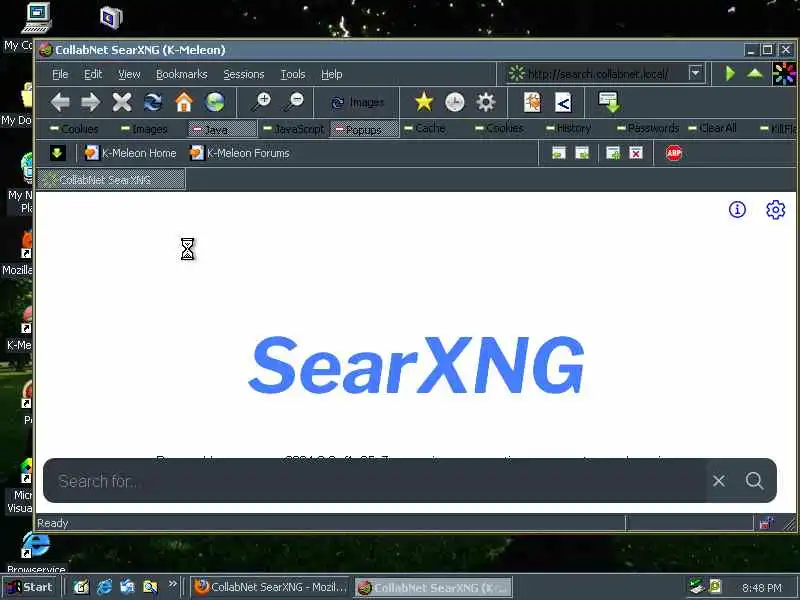
Task: Reload the page with the refresh icon
Action: tap(153, 103)
